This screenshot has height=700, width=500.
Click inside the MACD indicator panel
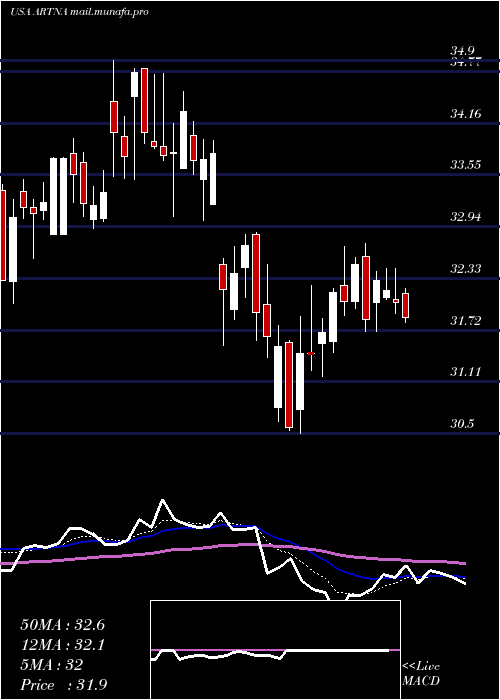(x=275, y=650)
